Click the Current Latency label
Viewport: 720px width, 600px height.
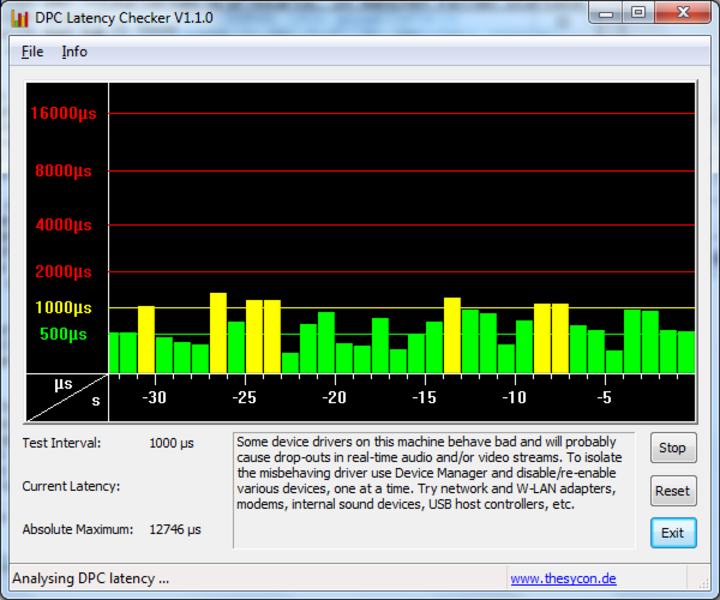pos(71,486)
